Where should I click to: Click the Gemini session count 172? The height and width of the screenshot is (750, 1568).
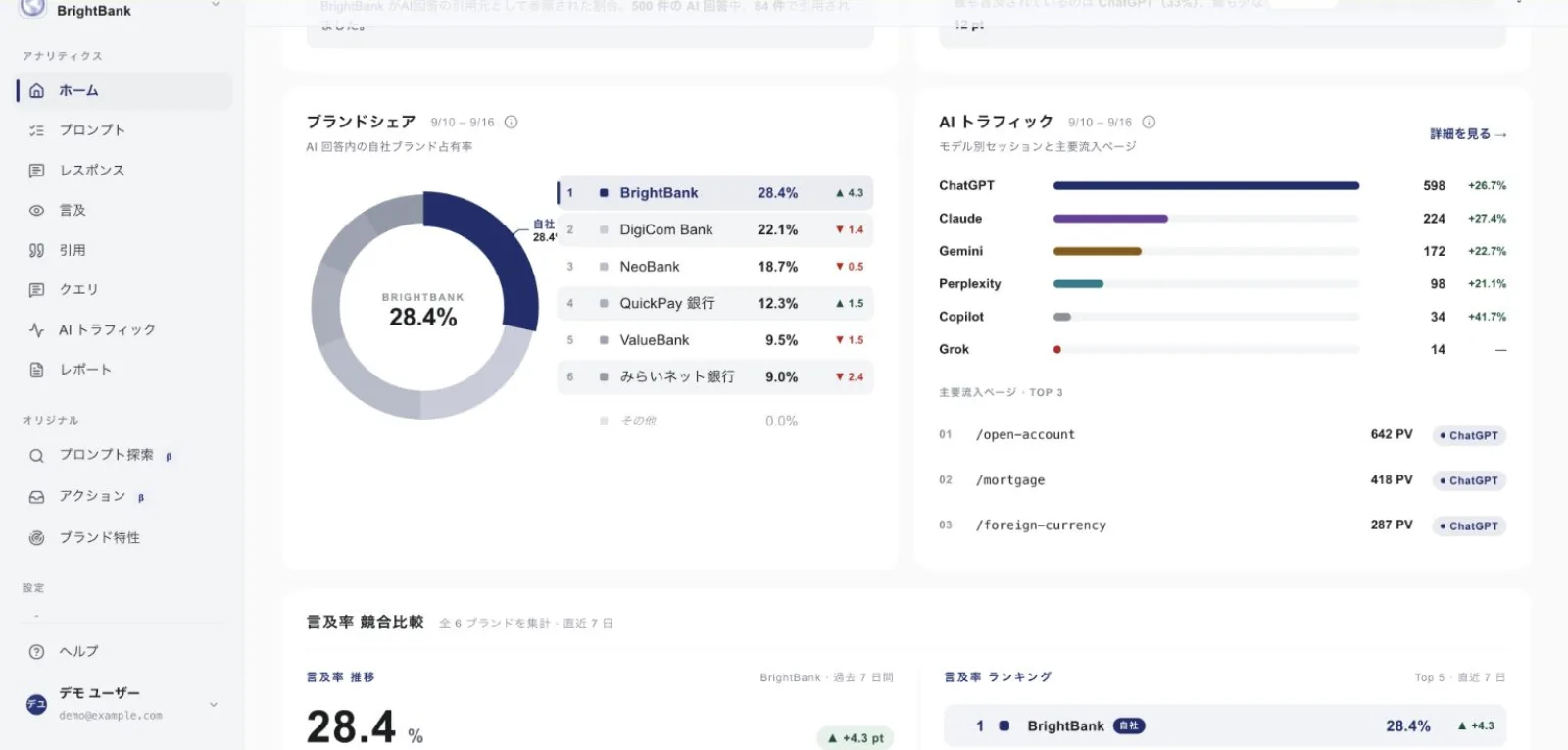click(x=1434, y=252)
